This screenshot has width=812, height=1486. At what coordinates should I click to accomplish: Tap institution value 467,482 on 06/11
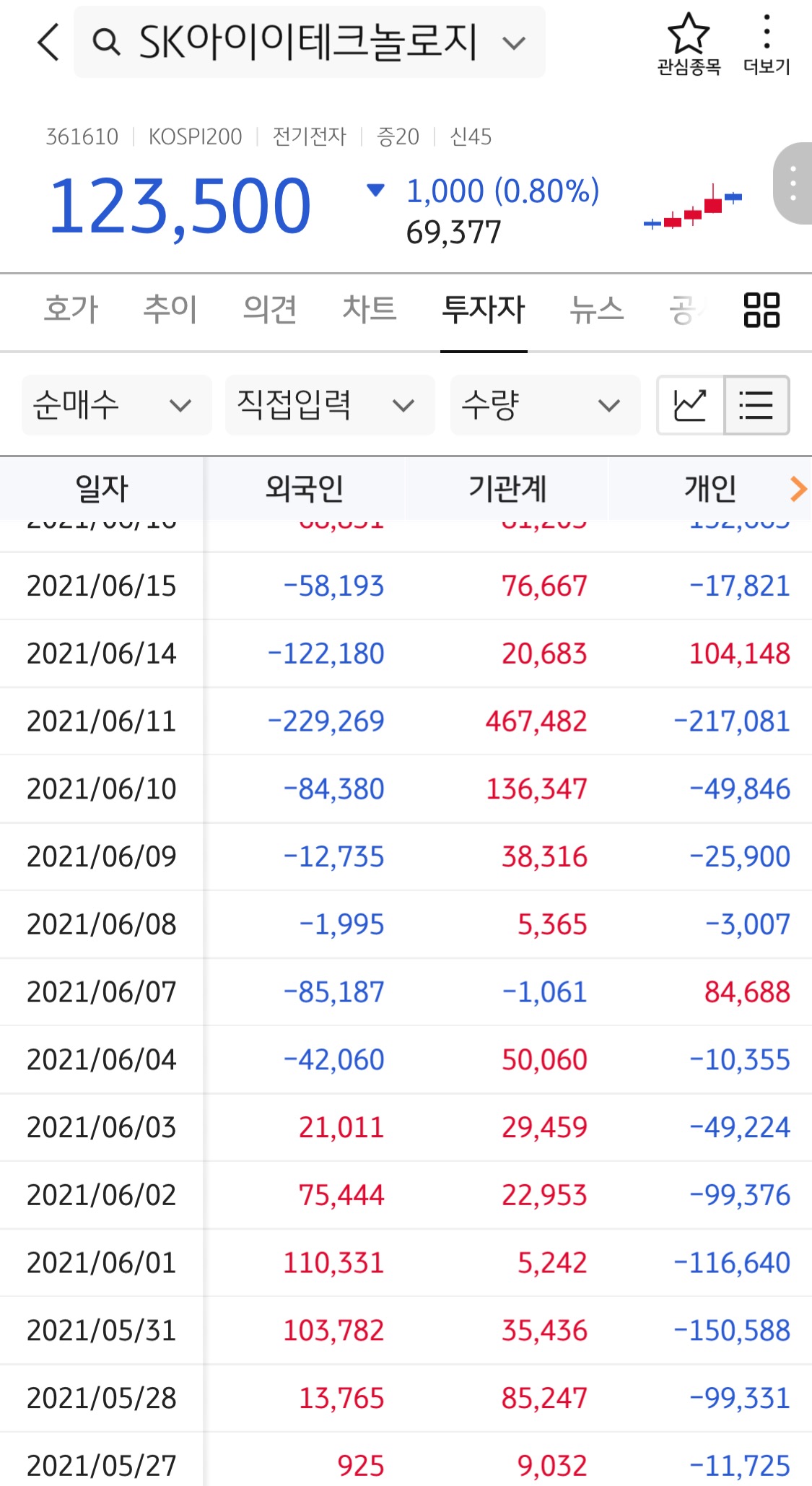536,721
